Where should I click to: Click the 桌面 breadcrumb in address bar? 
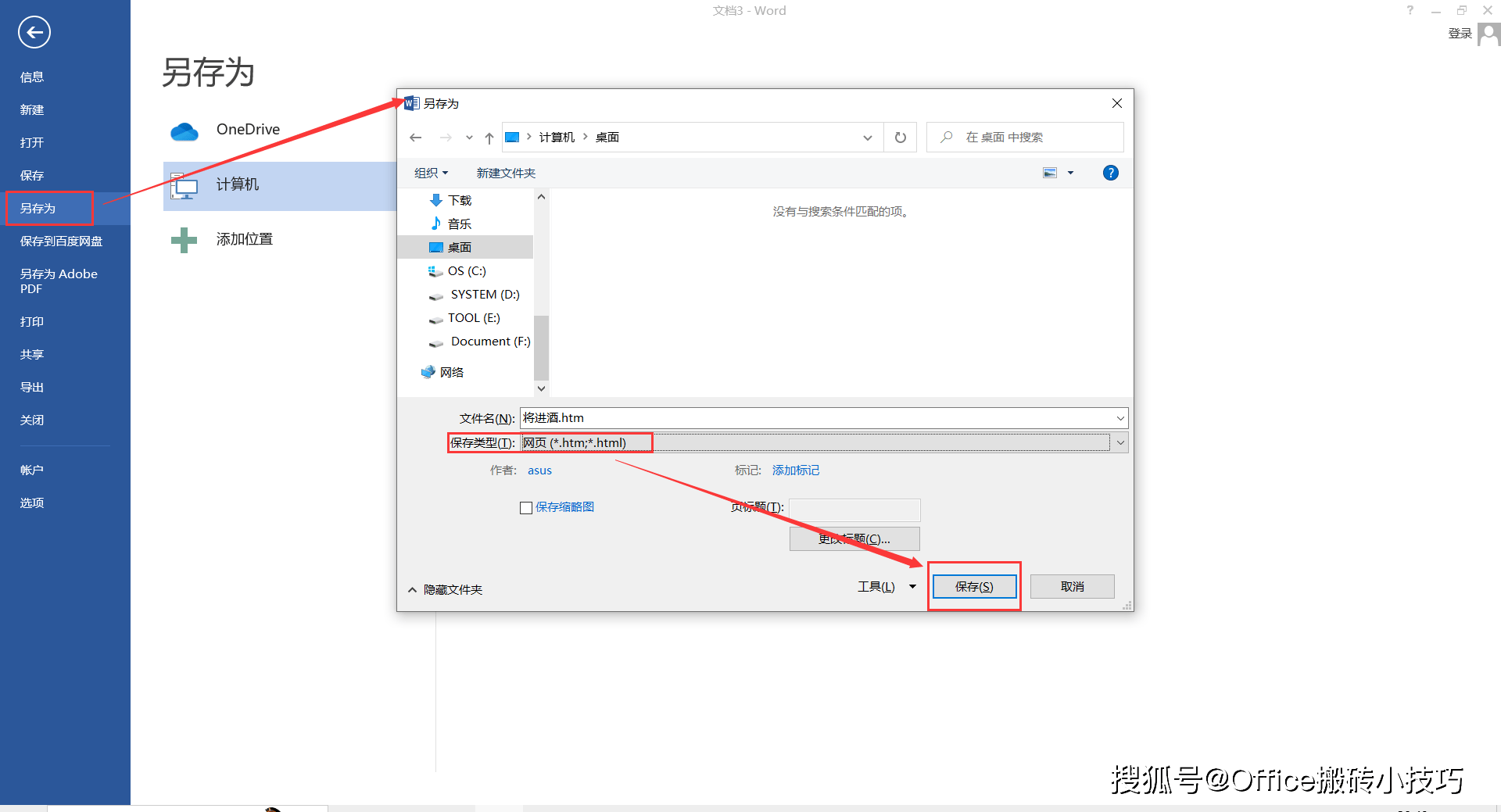(x=607, y=138)
